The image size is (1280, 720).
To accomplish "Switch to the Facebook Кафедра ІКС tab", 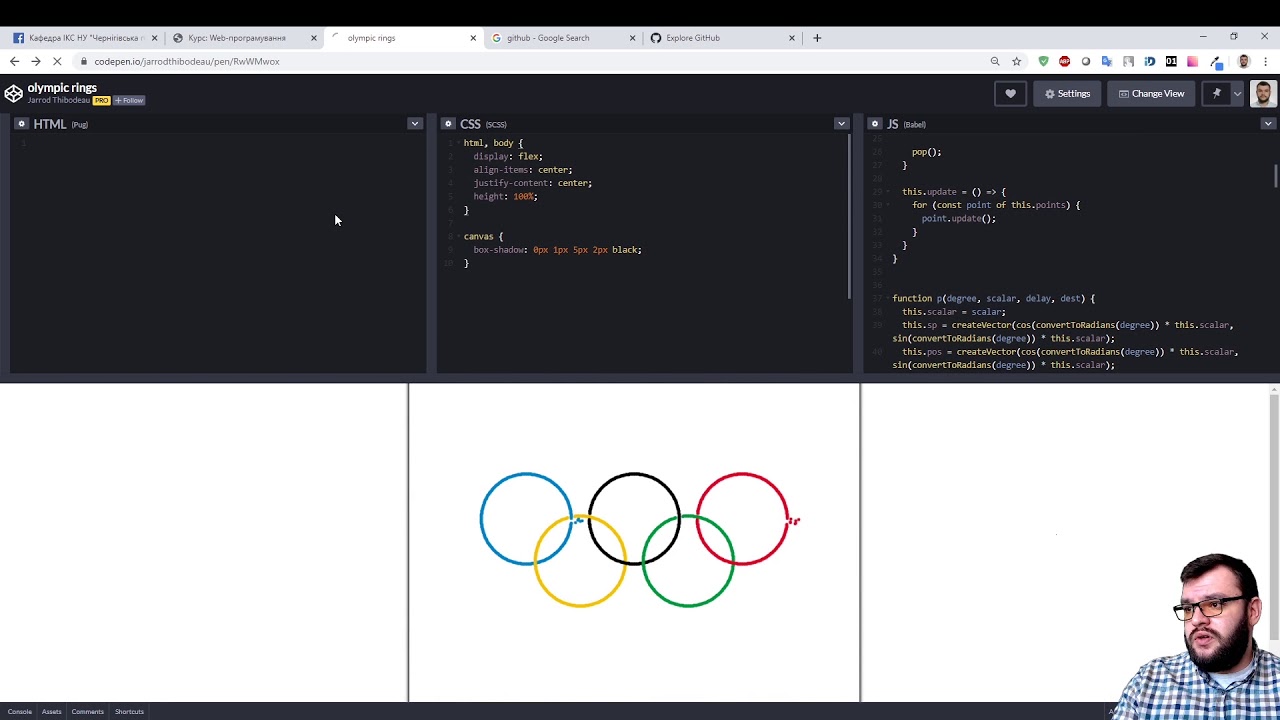I will tap(84, 38).
